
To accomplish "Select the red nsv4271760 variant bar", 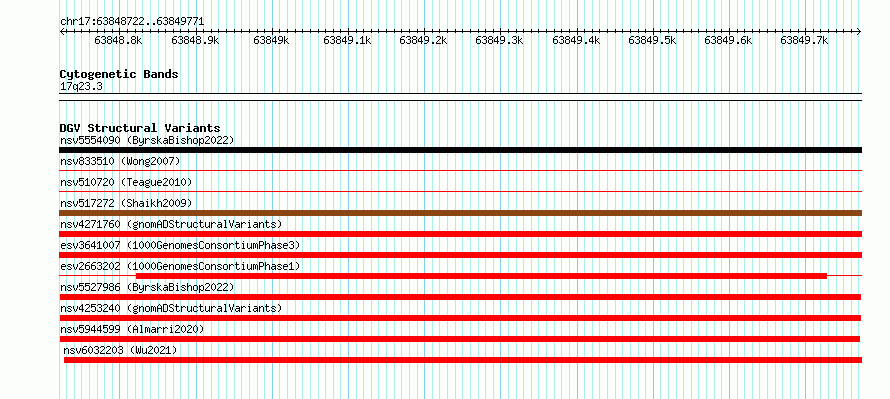I will pos(460,234).
